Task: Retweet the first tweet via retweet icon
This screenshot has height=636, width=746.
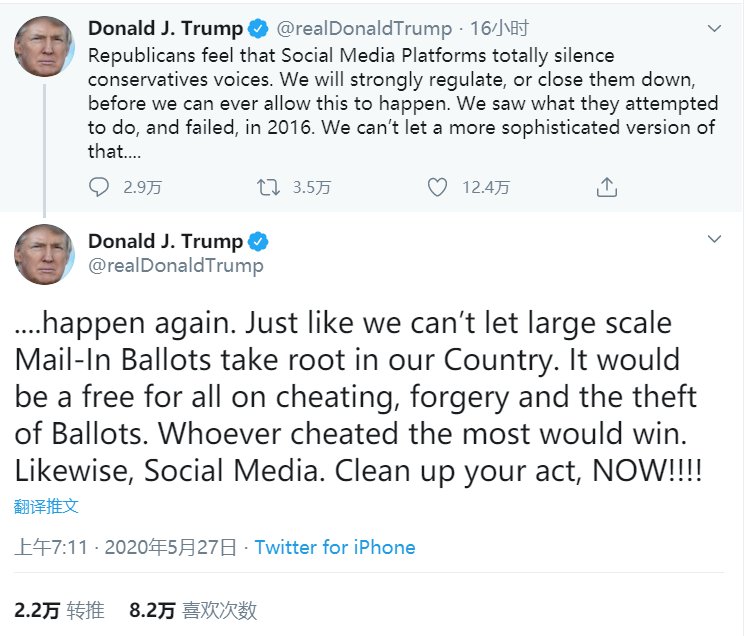Action: [268, 187]
